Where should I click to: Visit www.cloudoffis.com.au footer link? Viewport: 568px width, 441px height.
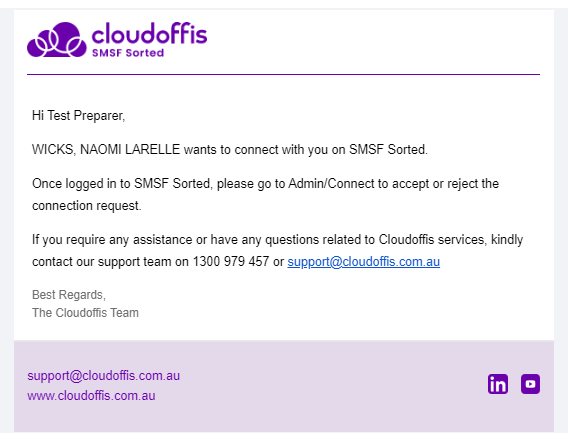[91, 396]
